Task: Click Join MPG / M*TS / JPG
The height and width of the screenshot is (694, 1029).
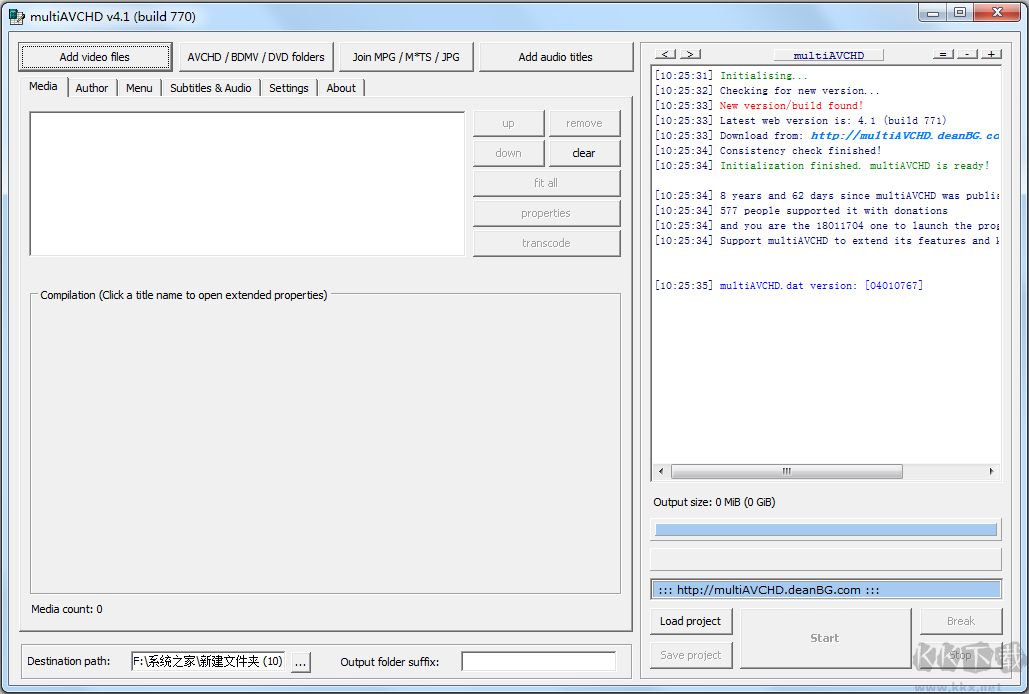Action: click(406, 57)
